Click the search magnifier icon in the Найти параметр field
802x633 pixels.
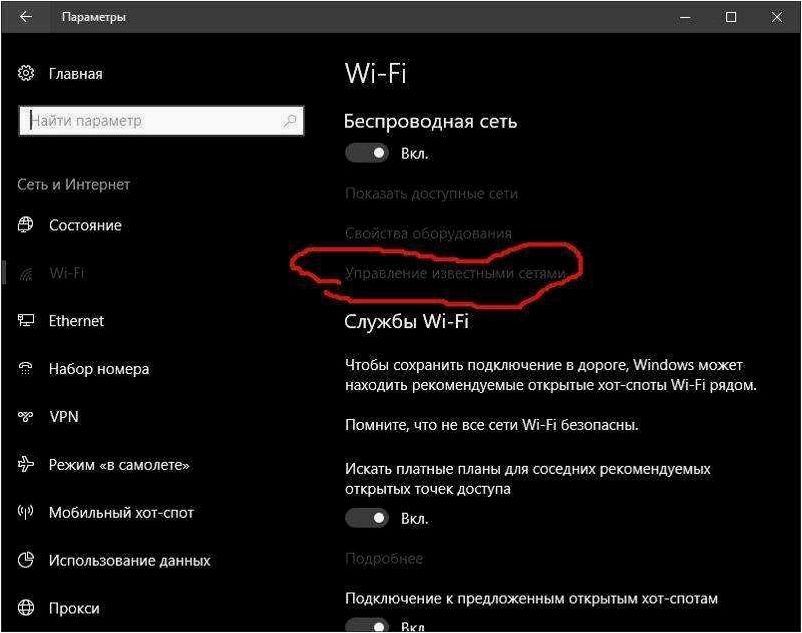tap(290, 121)
